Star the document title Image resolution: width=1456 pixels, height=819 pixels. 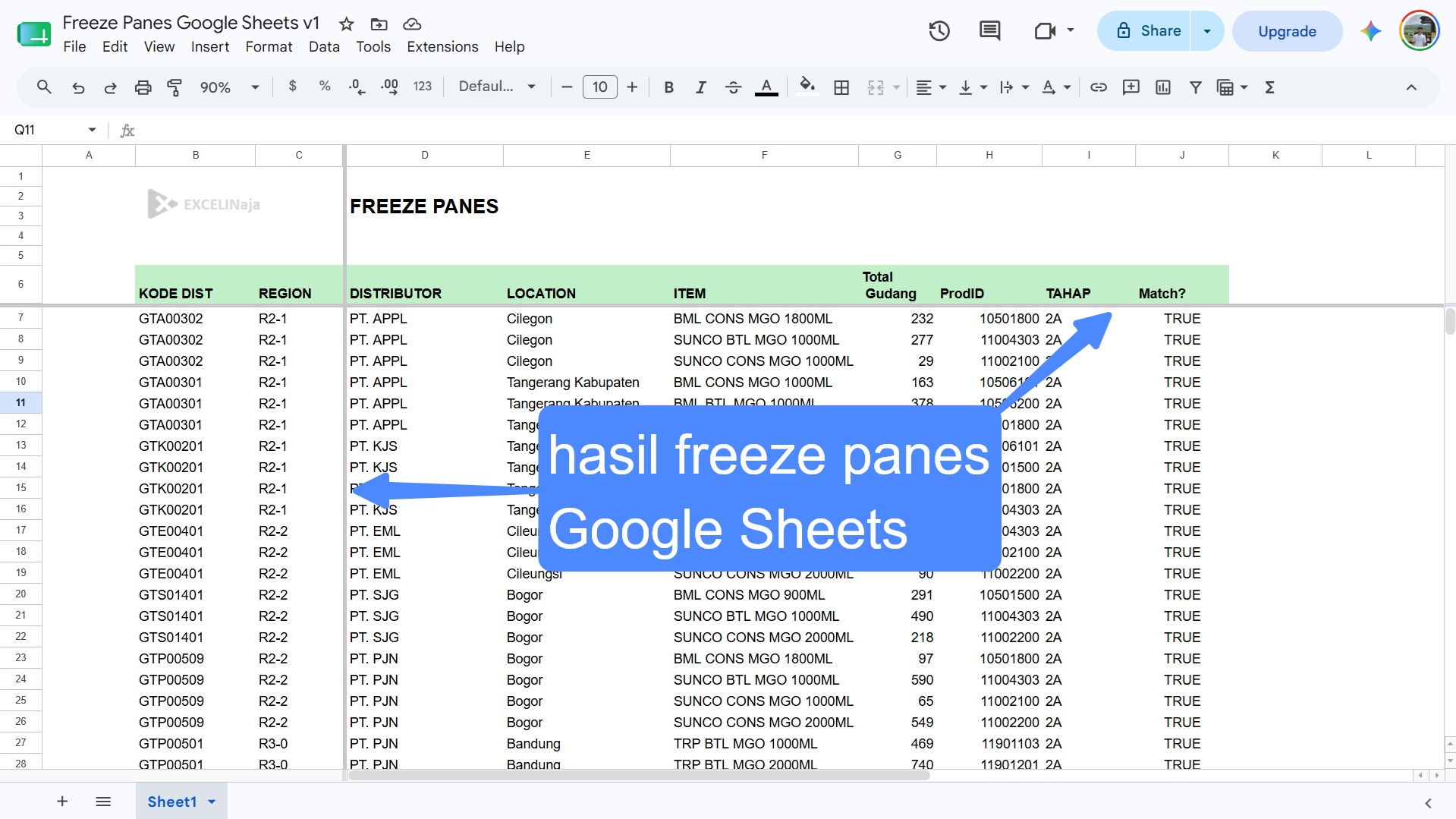tap(347, 24)
